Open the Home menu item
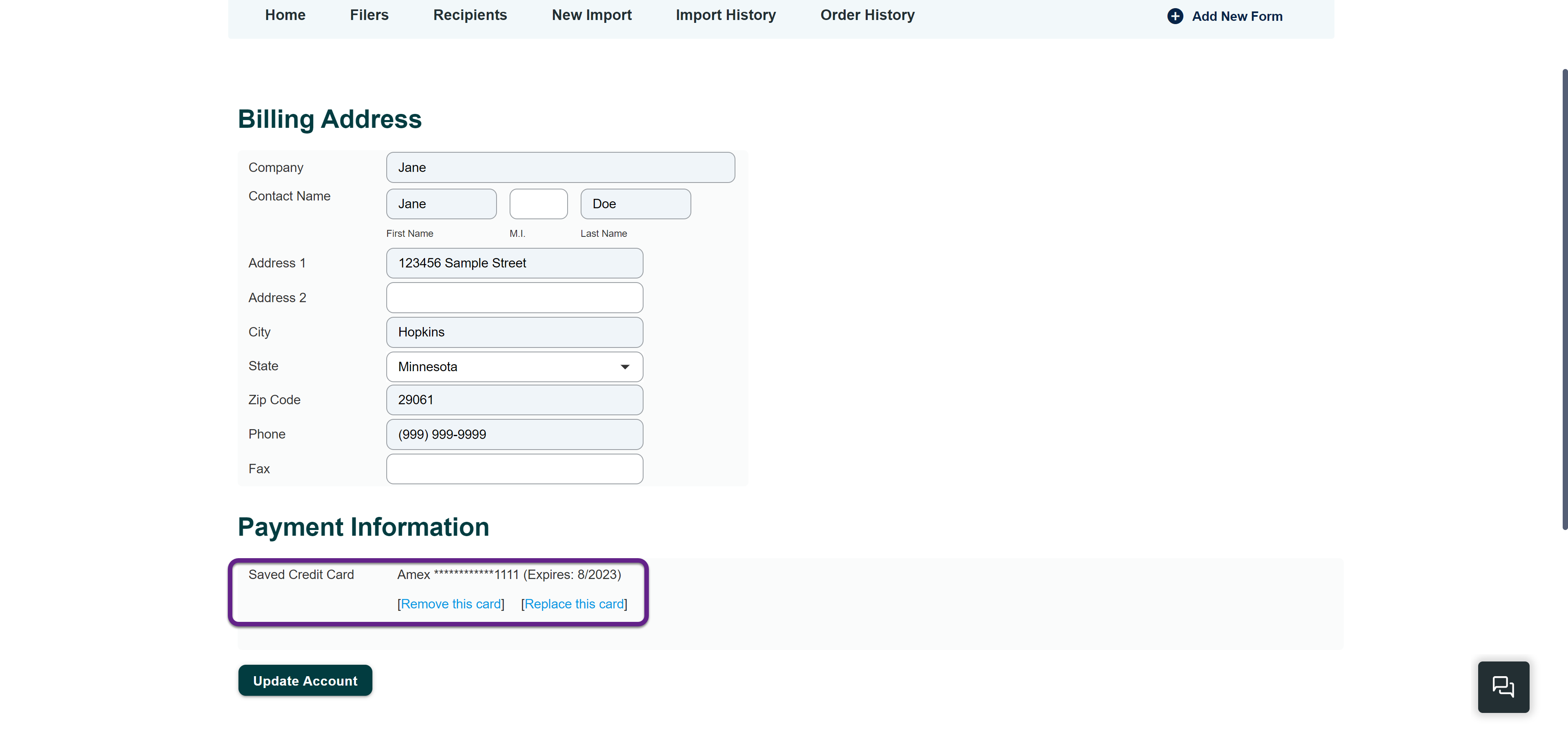Viewport: 1568px width, 746px height. (285, 15)
